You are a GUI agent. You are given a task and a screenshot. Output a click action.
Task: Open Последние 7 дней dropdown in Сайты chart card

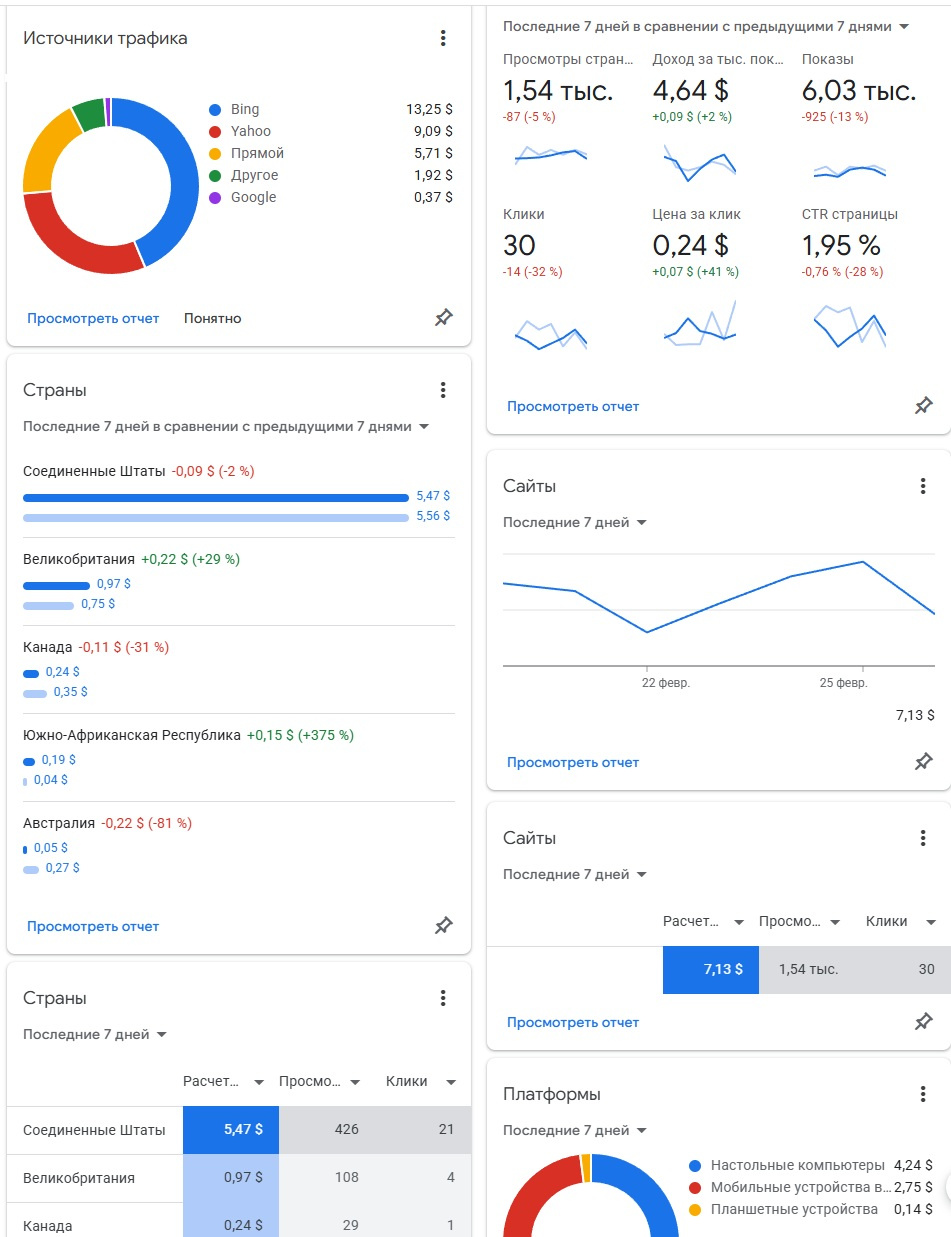tap(575, 522)
